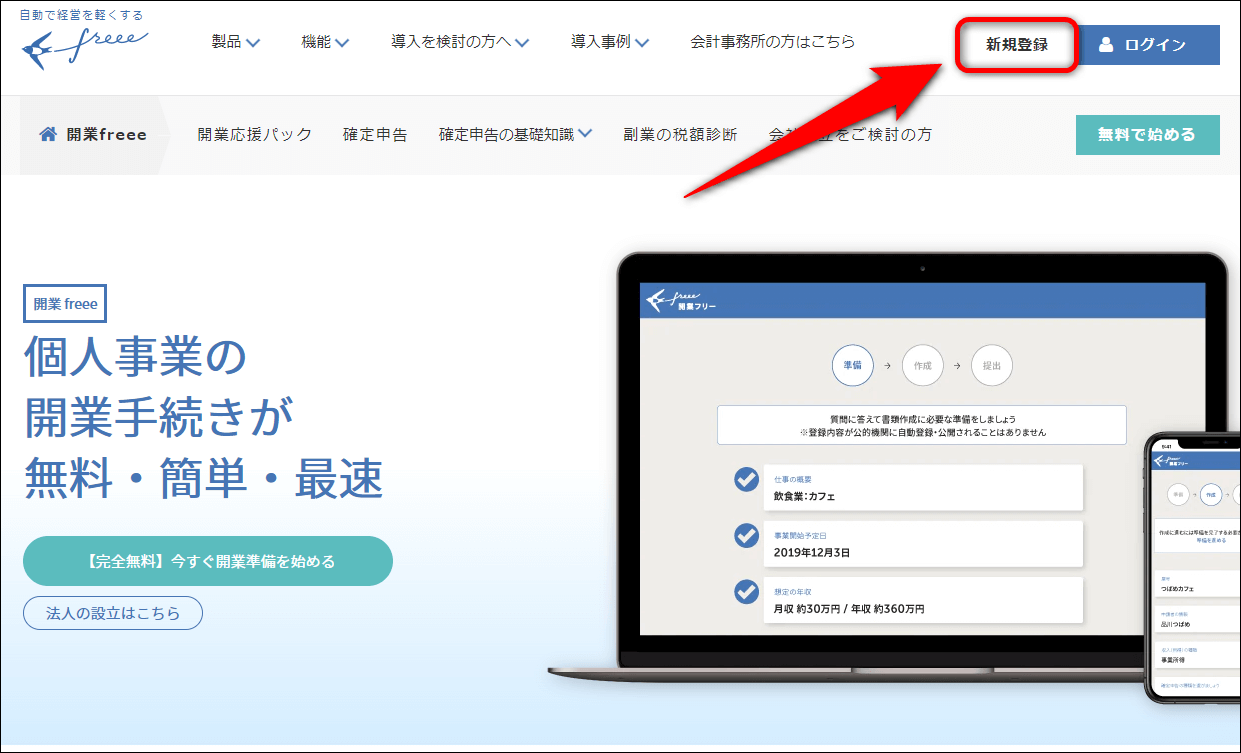Click the first blue checkmark for 仕事の概要
The width and height of the screenshot is (1241, 753).
tap(746, 480)
